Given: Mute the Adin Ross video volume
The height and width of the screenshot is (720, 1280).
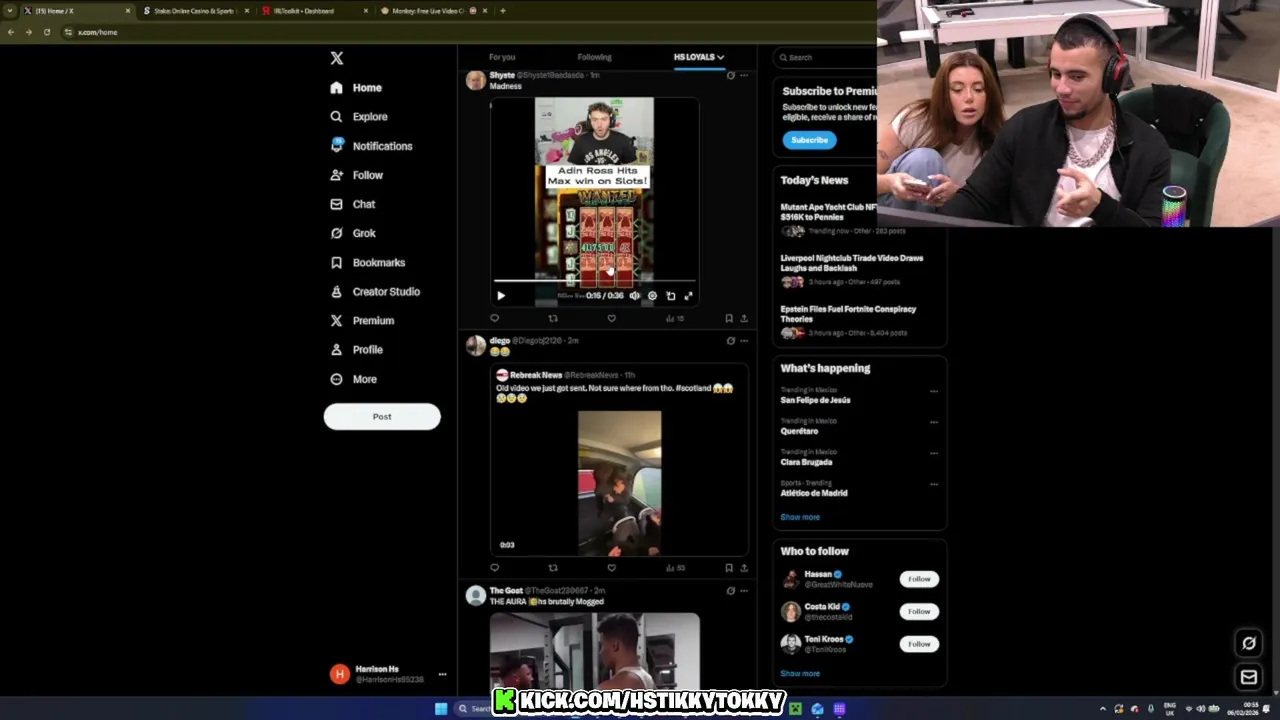Looking at the screenshot, I should click(634, 295).
